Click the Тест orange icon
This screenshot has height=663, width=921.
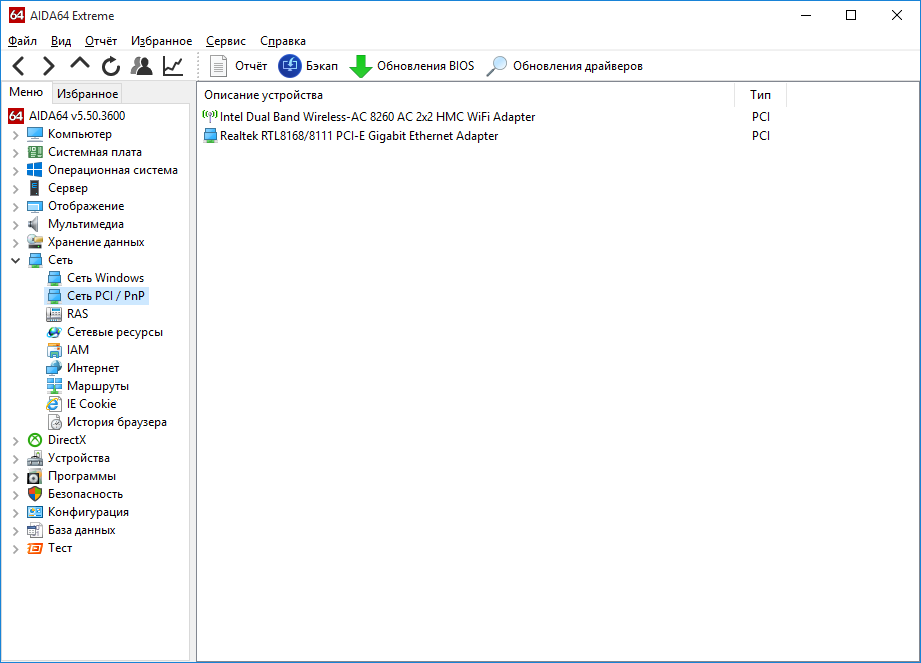[35, 548]
